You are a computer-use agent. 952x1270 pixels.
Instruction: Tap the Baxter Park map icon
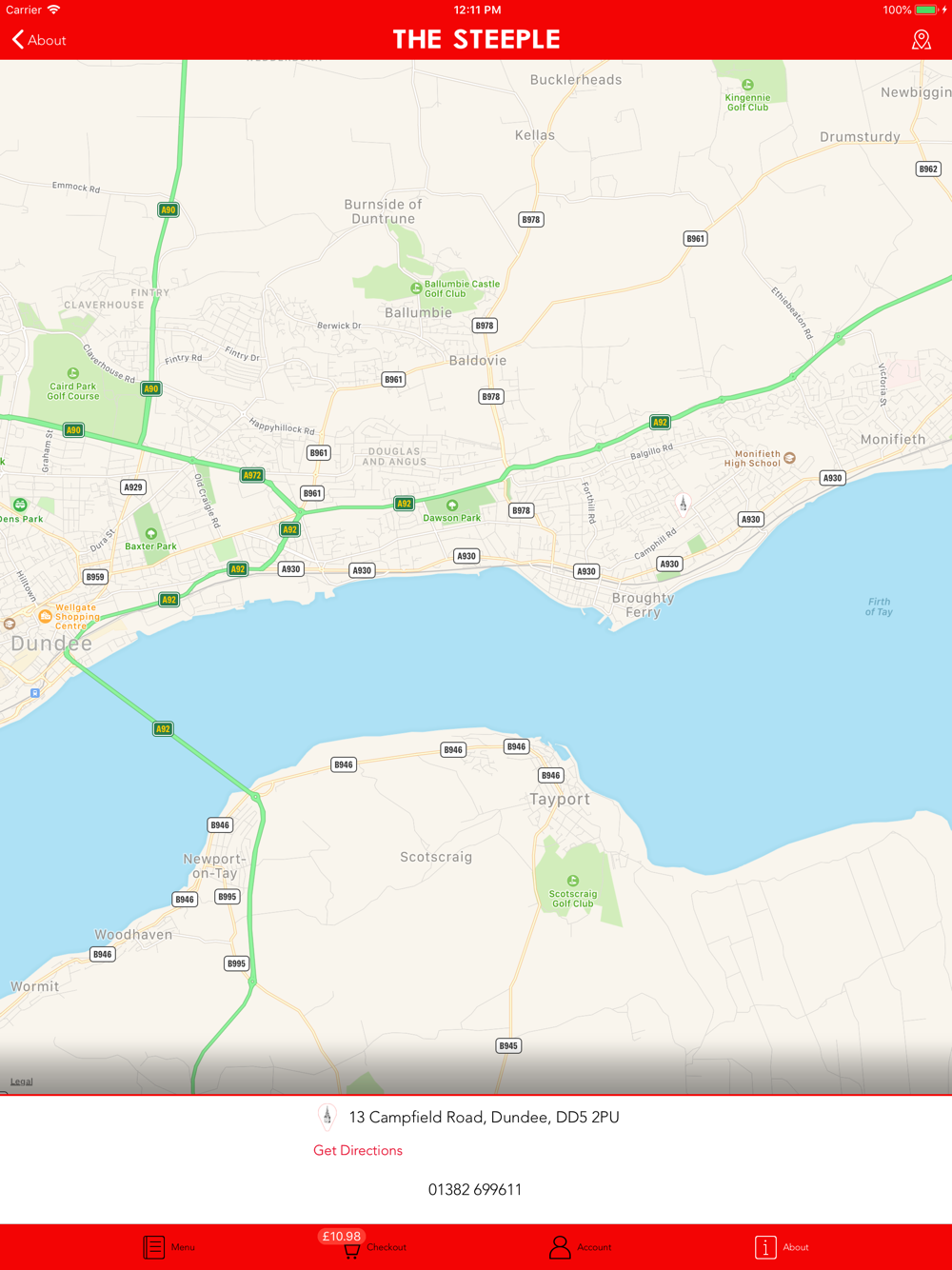(150, 533)
